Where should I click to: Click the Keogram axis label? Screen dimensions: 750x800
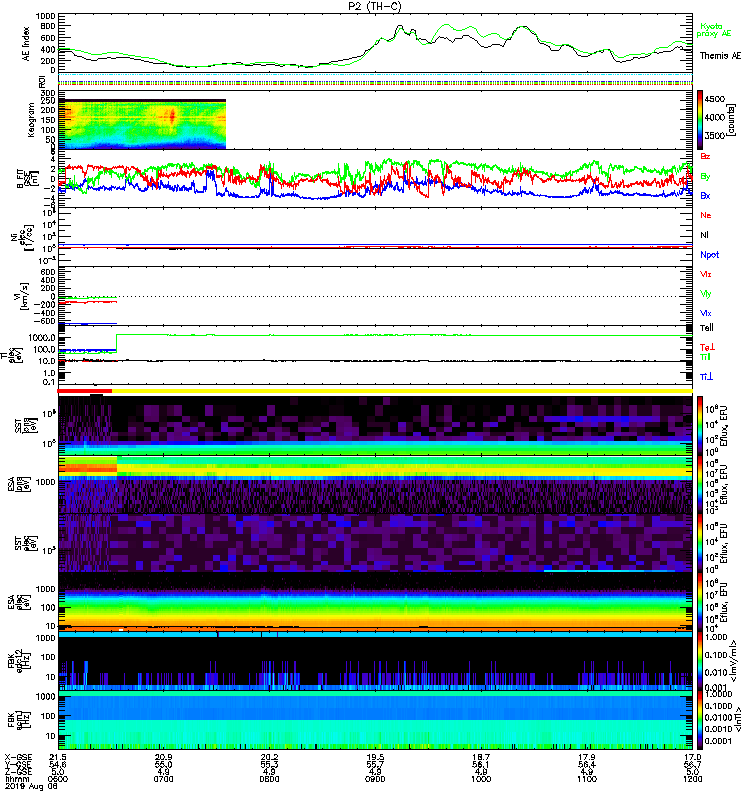31,120
